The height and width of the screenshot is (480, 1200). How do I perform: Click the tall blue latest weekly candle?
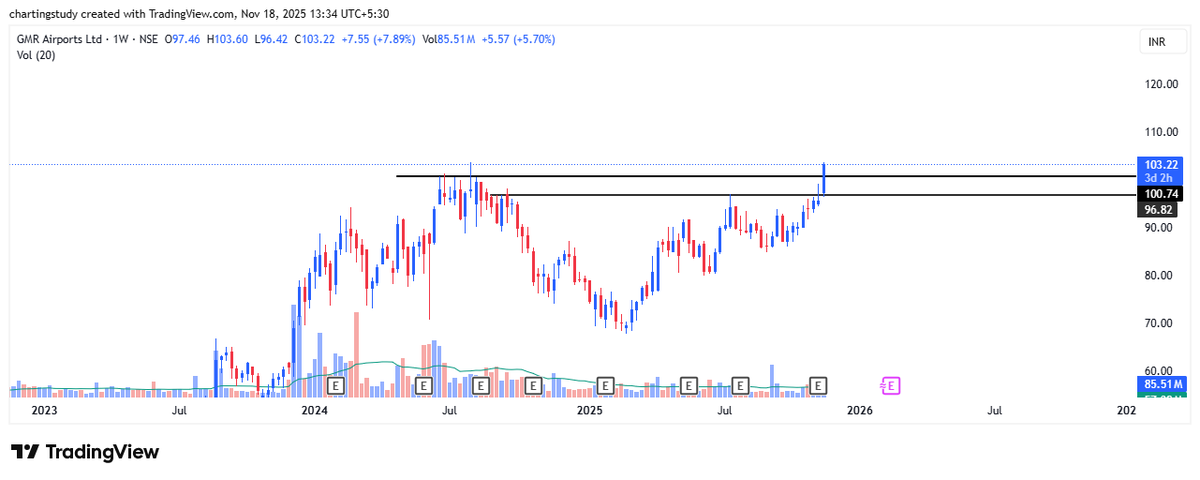(824, 179)
